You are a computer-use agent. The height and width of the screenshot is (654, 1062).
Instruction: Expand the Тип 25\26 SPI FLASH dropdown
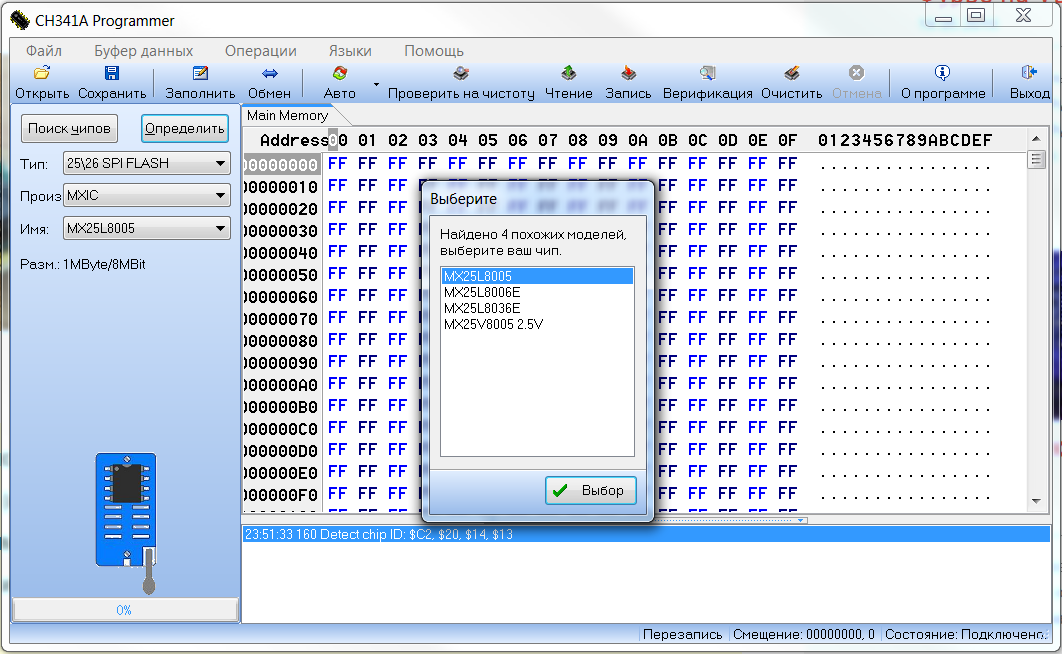(x=220, y=164)
